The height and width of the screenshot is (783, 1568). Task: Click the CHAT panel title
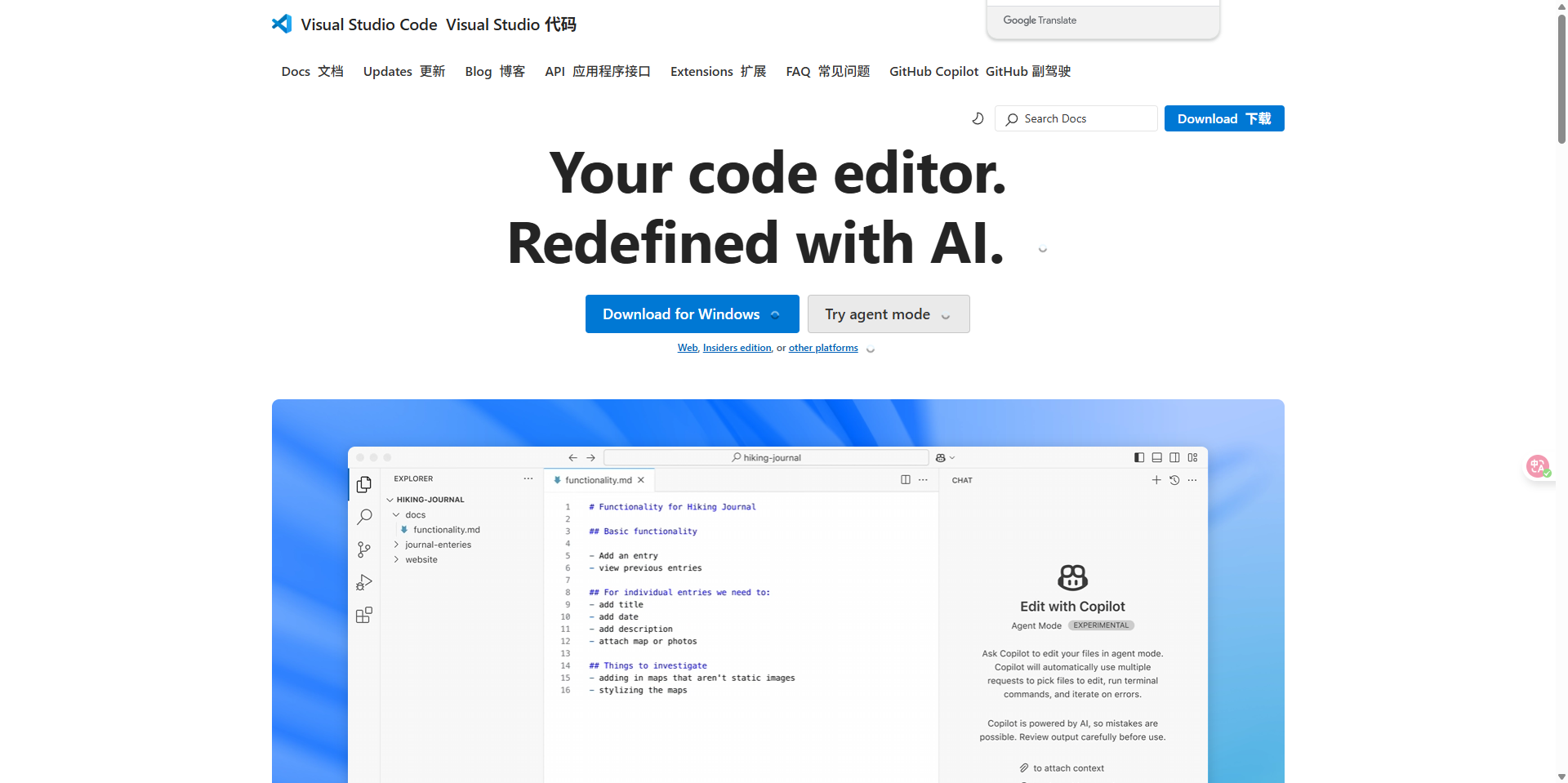962,480
